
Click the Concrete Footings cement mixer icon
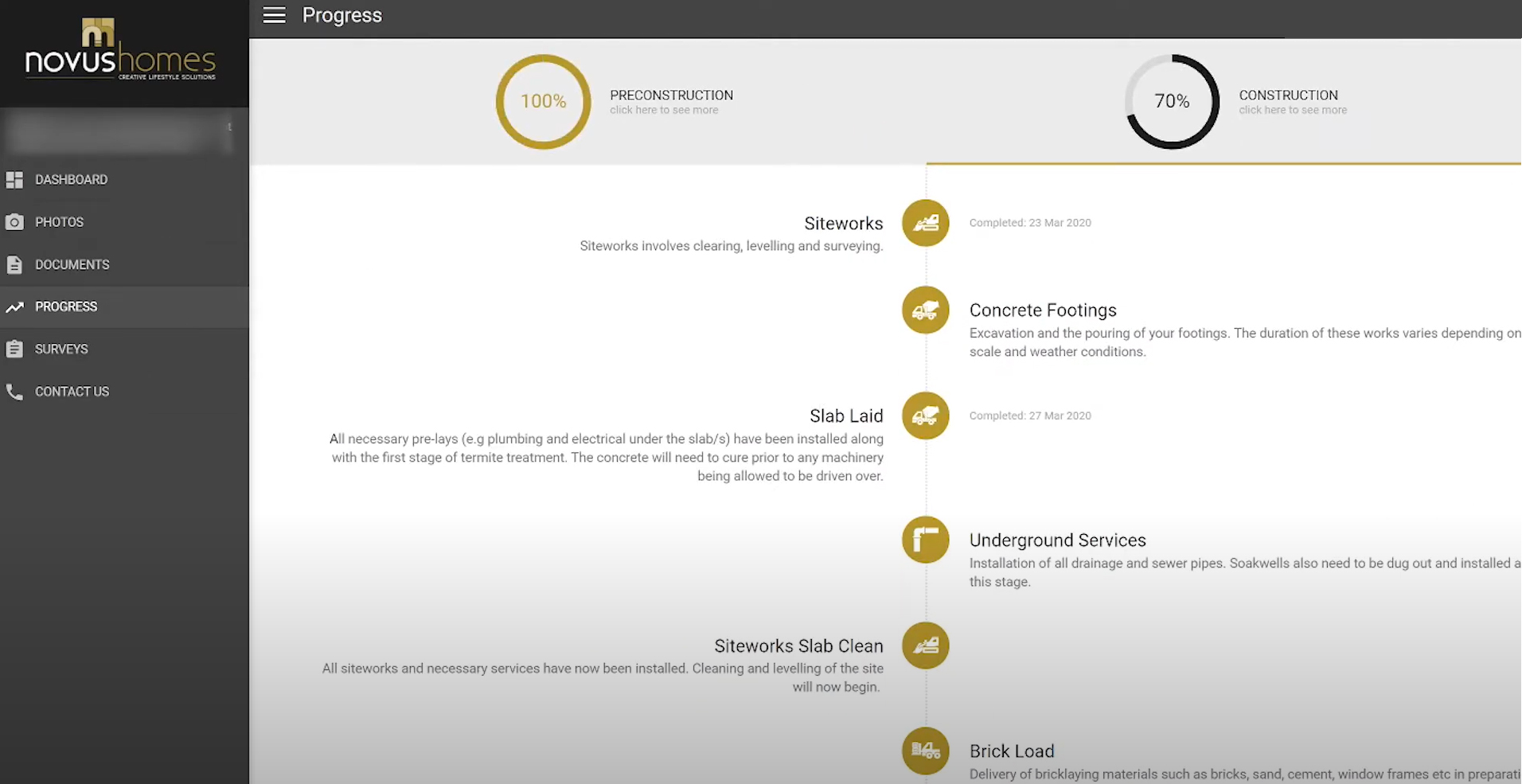pos(924,310)
